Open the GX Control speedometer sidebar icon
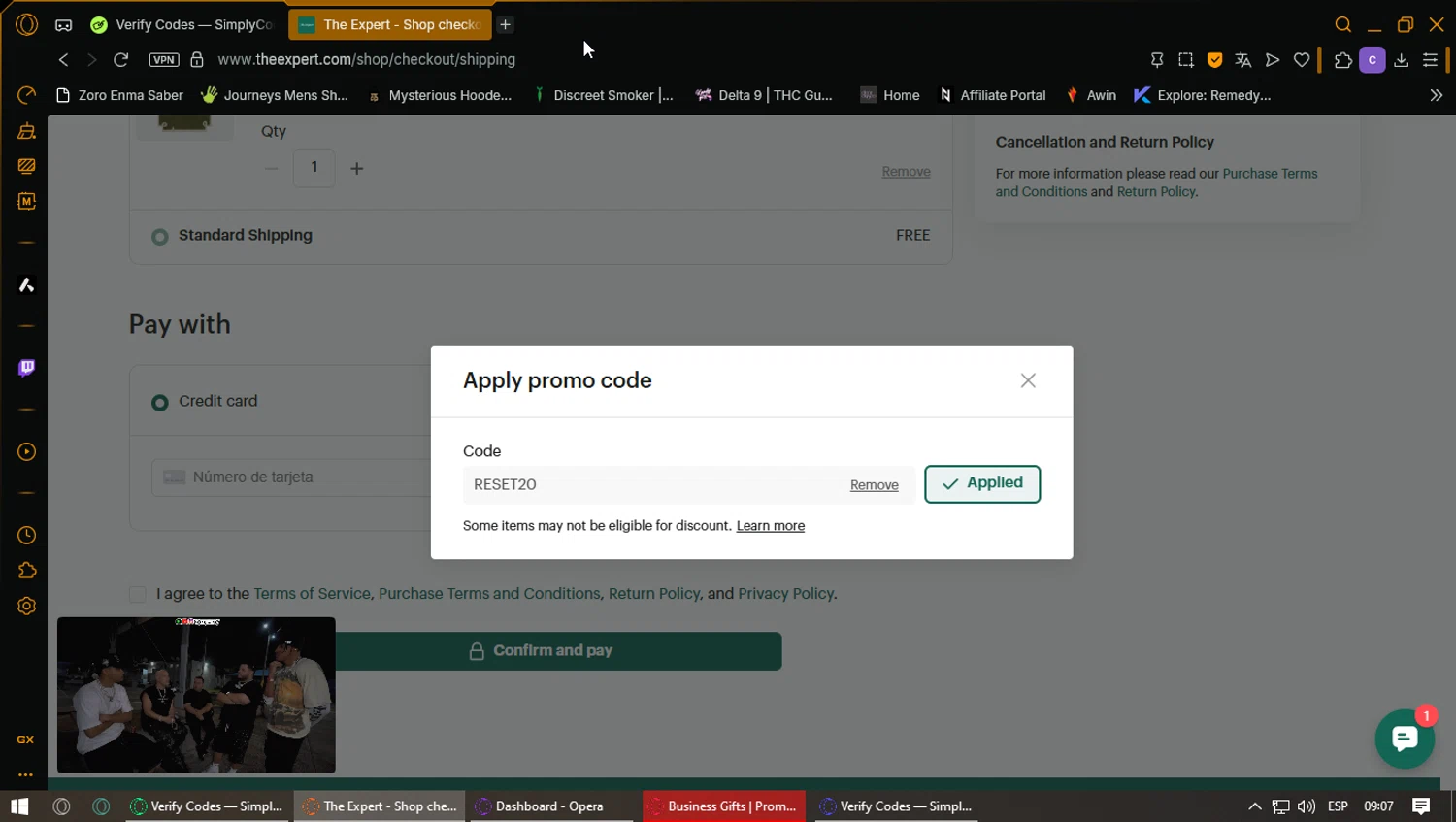 pos(27,94)
